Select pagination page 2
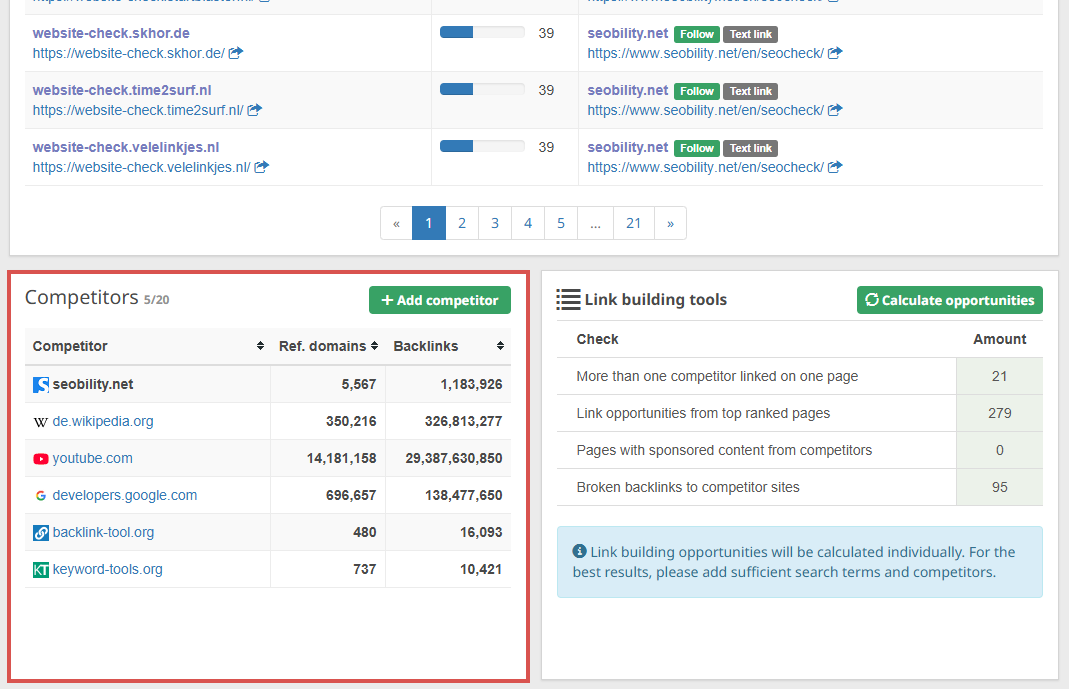 (x=462, y=224)
